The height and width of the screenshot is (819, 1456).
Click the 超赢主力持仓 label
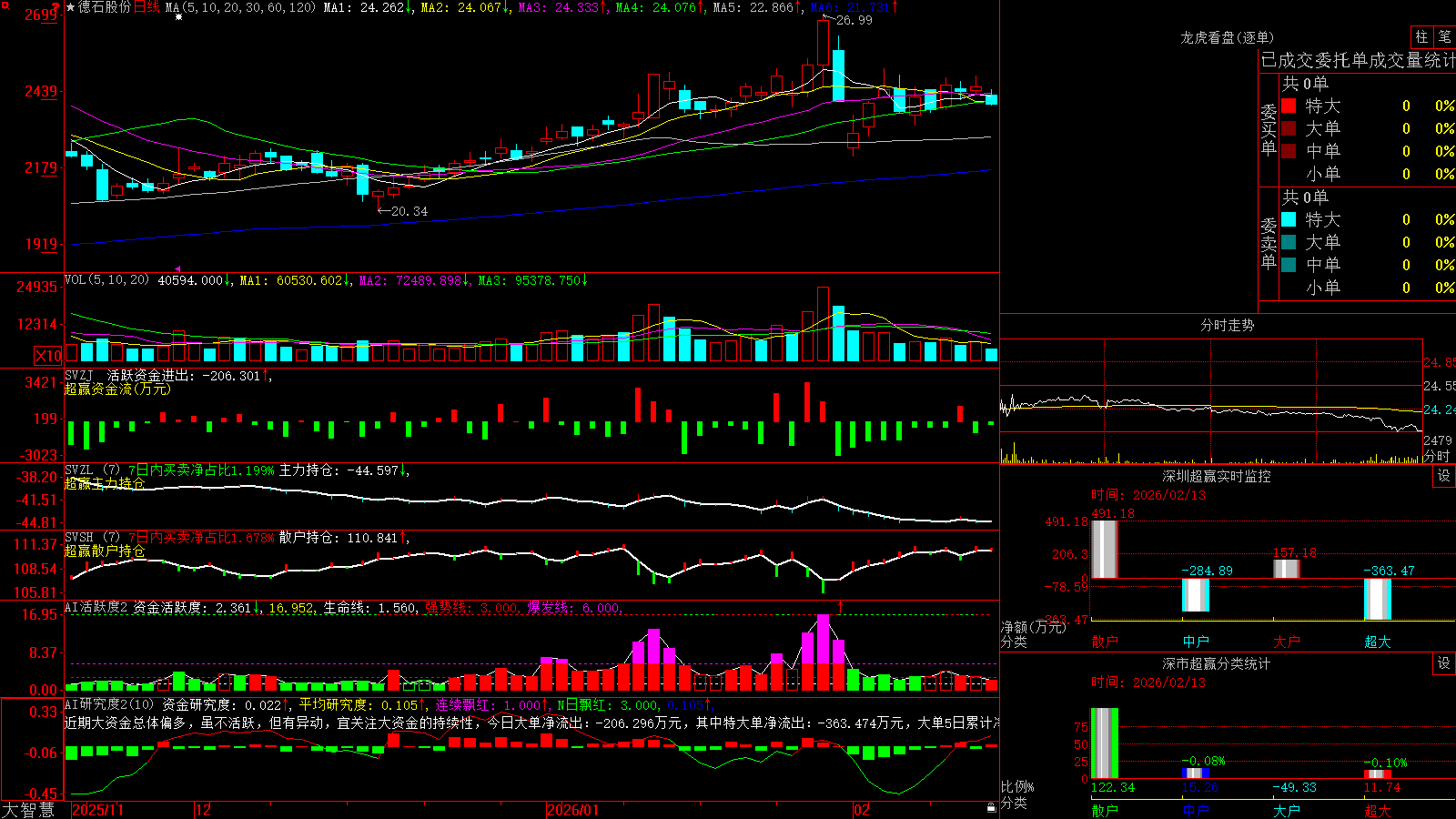(105, 483)
